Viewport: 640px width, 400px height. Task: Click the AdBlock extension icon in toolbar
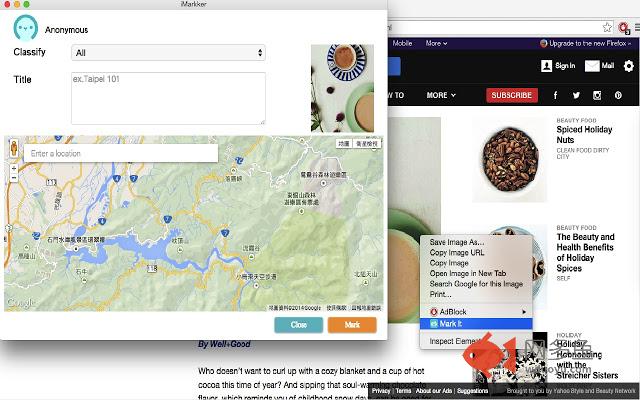click(624, 28)
